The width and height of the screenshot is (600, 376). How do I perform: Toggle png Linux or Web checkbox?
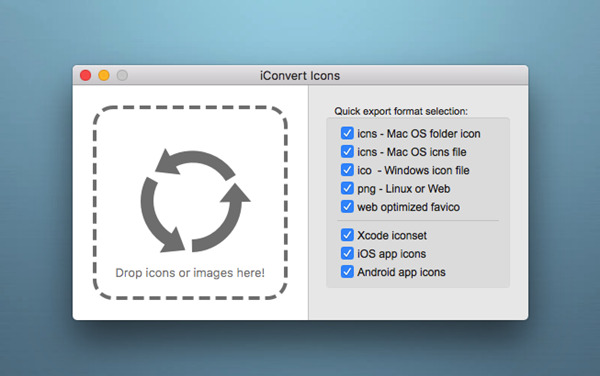tap(347, 188)
